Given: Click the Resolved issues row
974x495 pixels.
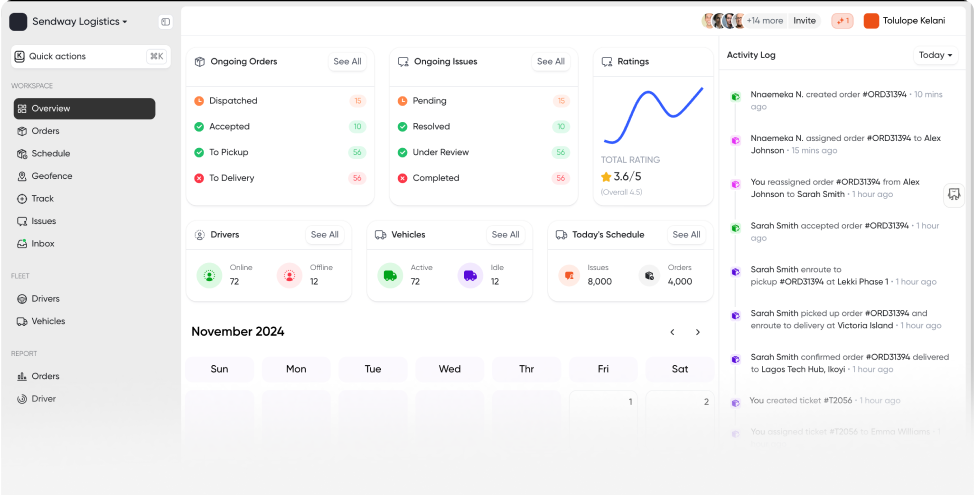Looking at the screenshot, I should coord(484,127).
